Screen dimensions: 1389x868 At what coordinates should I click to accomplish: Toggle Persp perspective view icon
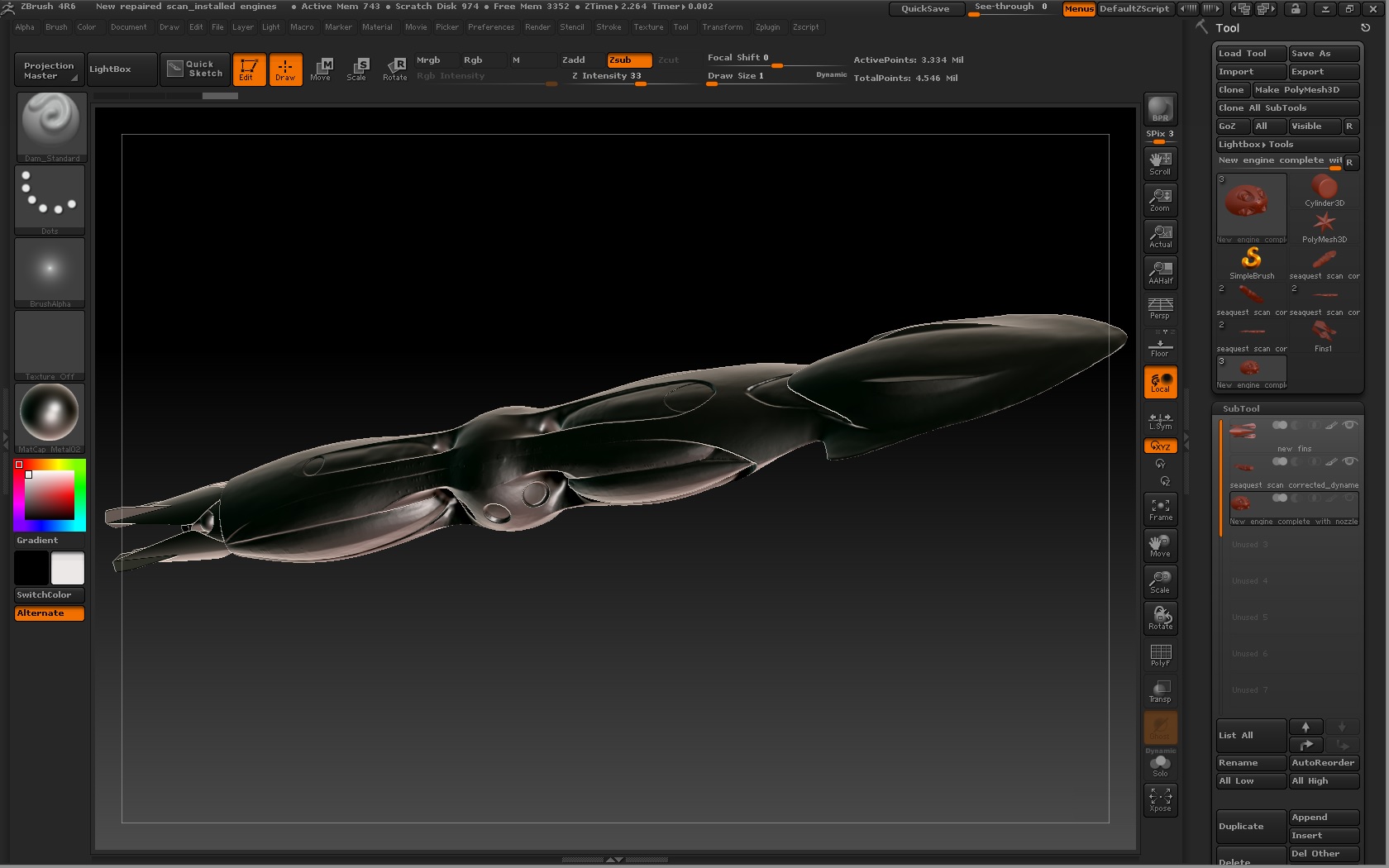[1160, 308]
